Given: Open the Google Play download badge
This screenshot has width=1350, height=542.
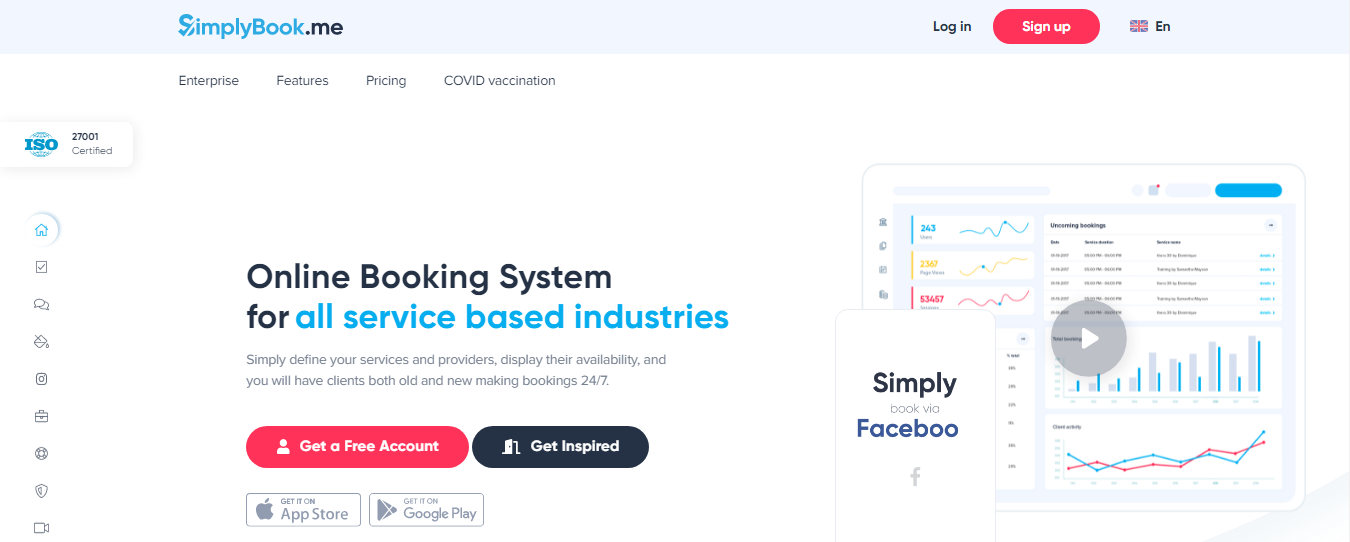Looking at the screenshot, I should (426, 510).
